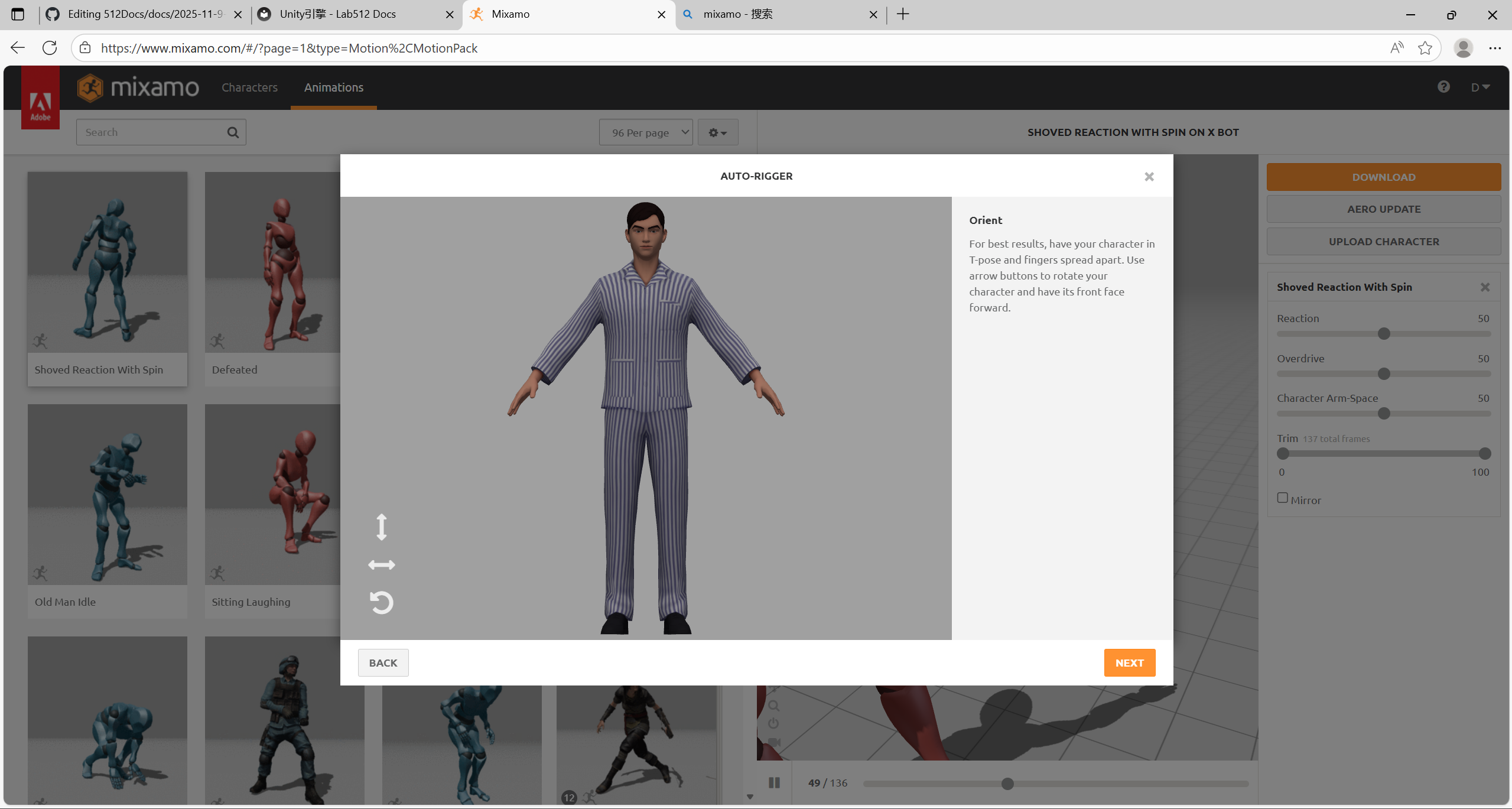Select the Animations tab

(x=333, y=87)
